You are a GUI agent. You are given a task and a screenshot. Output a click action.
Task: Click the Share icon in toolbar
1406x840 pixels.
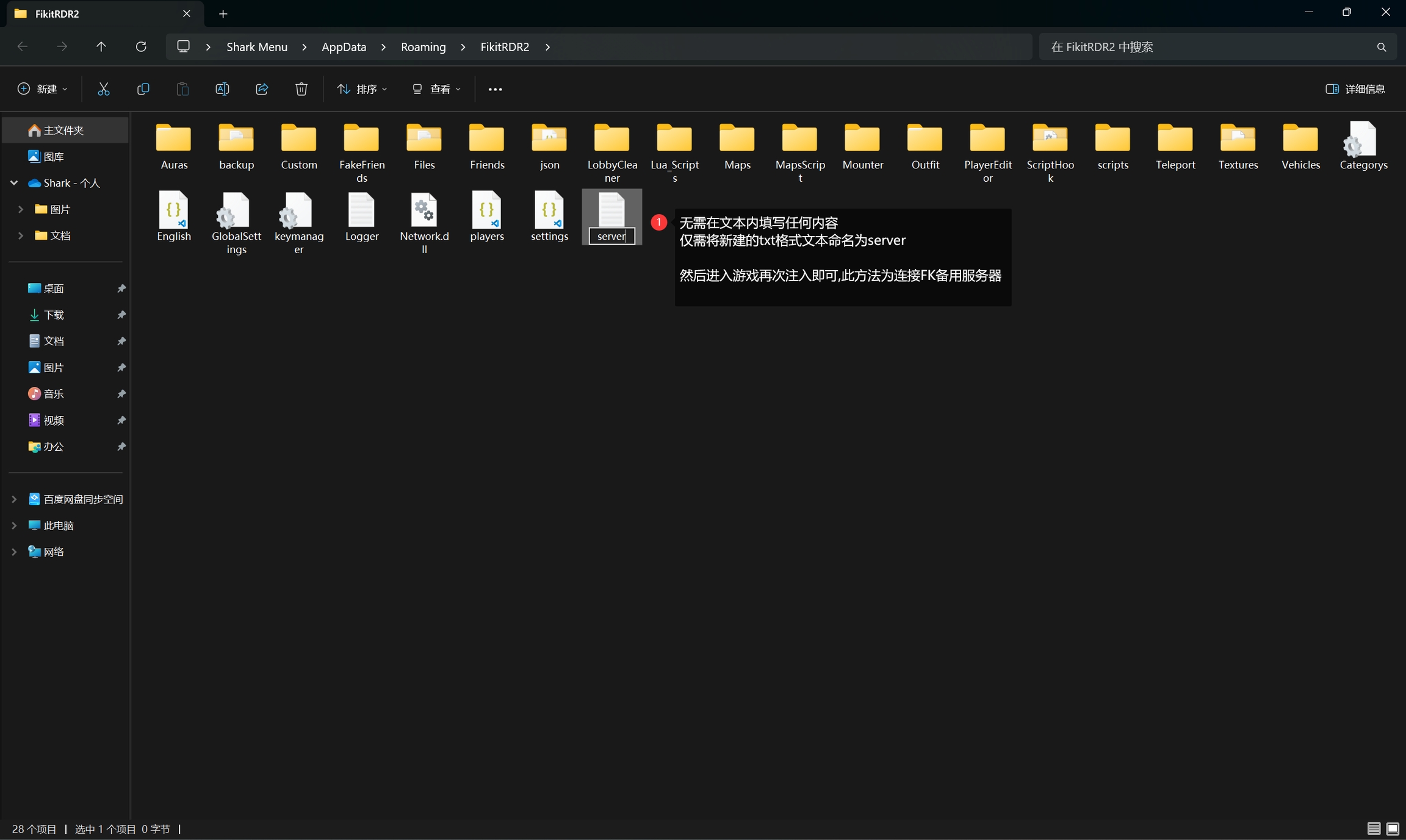click(262, 89)
